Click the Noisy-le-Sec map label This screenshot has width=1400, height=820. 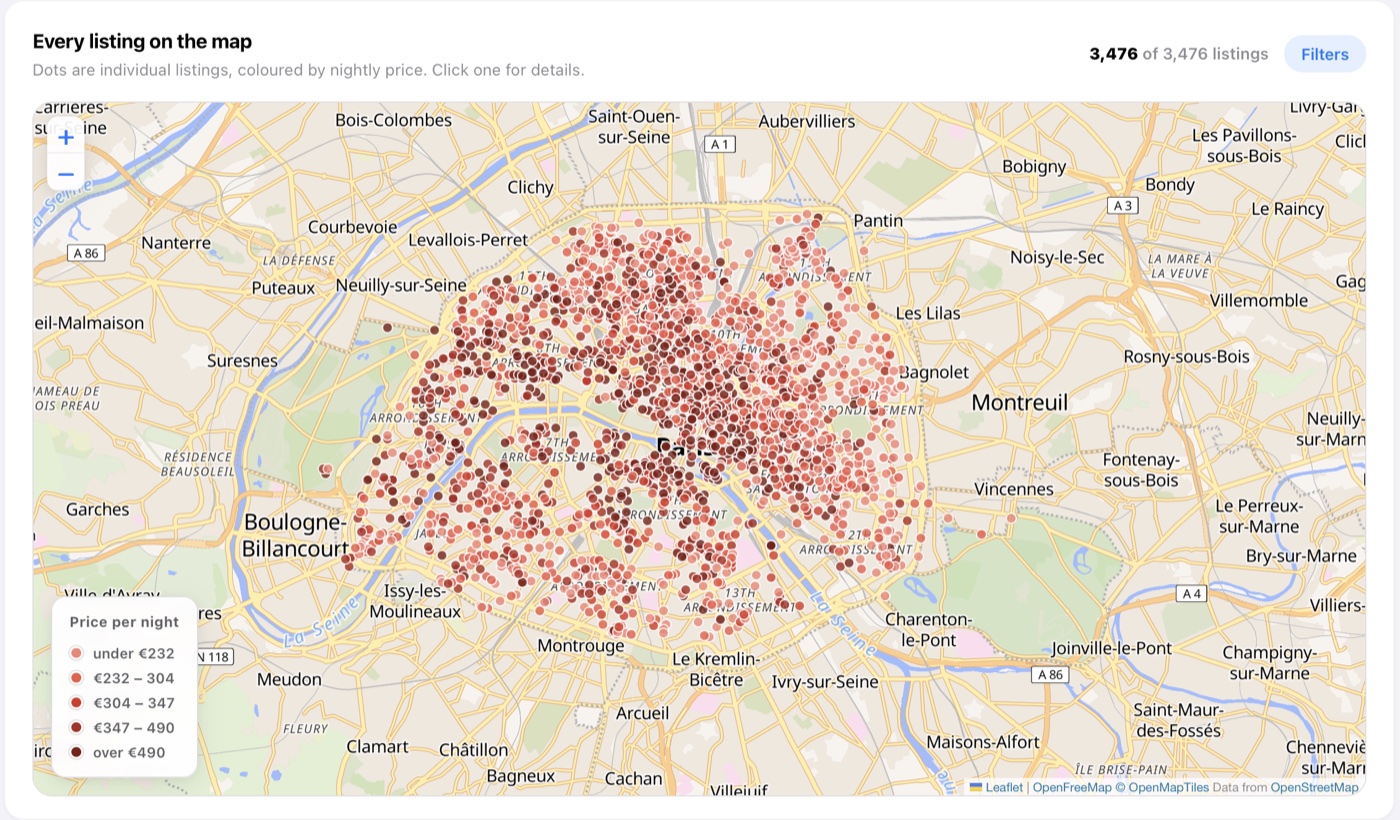point(1057,257)
